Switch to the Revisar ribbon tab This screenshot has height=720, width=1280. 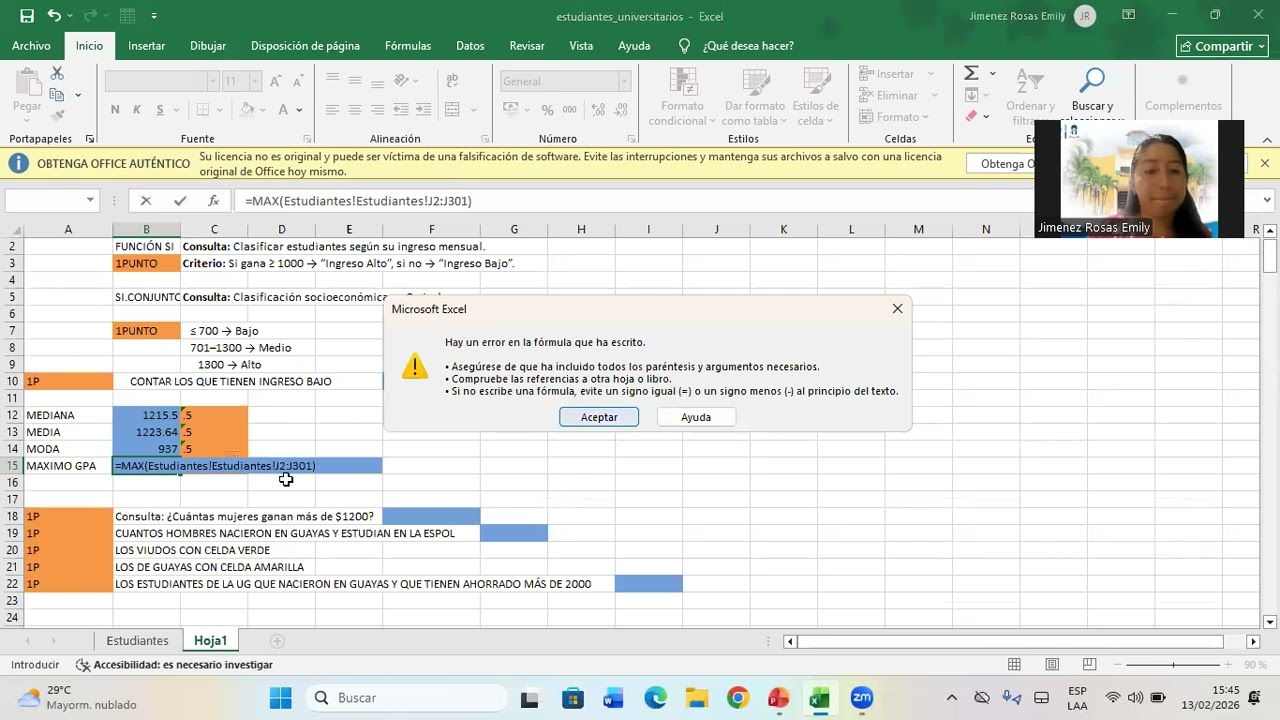(x=527, y=46)
